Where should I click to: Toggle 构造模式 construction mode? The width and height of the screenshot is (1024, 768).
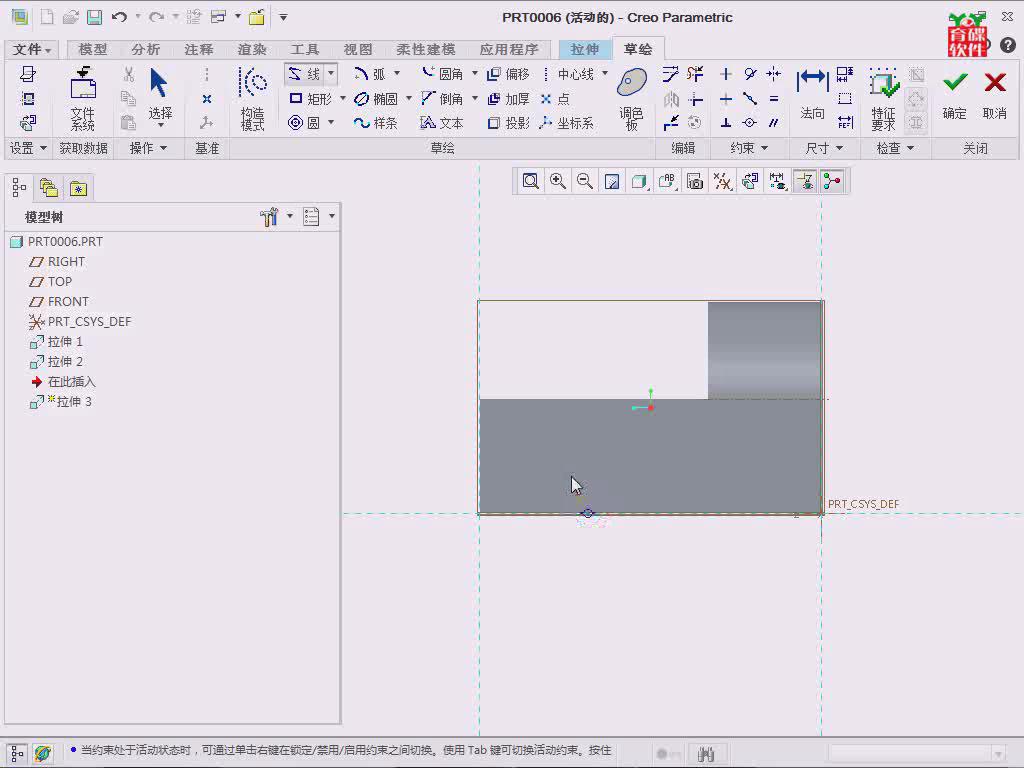252,99
